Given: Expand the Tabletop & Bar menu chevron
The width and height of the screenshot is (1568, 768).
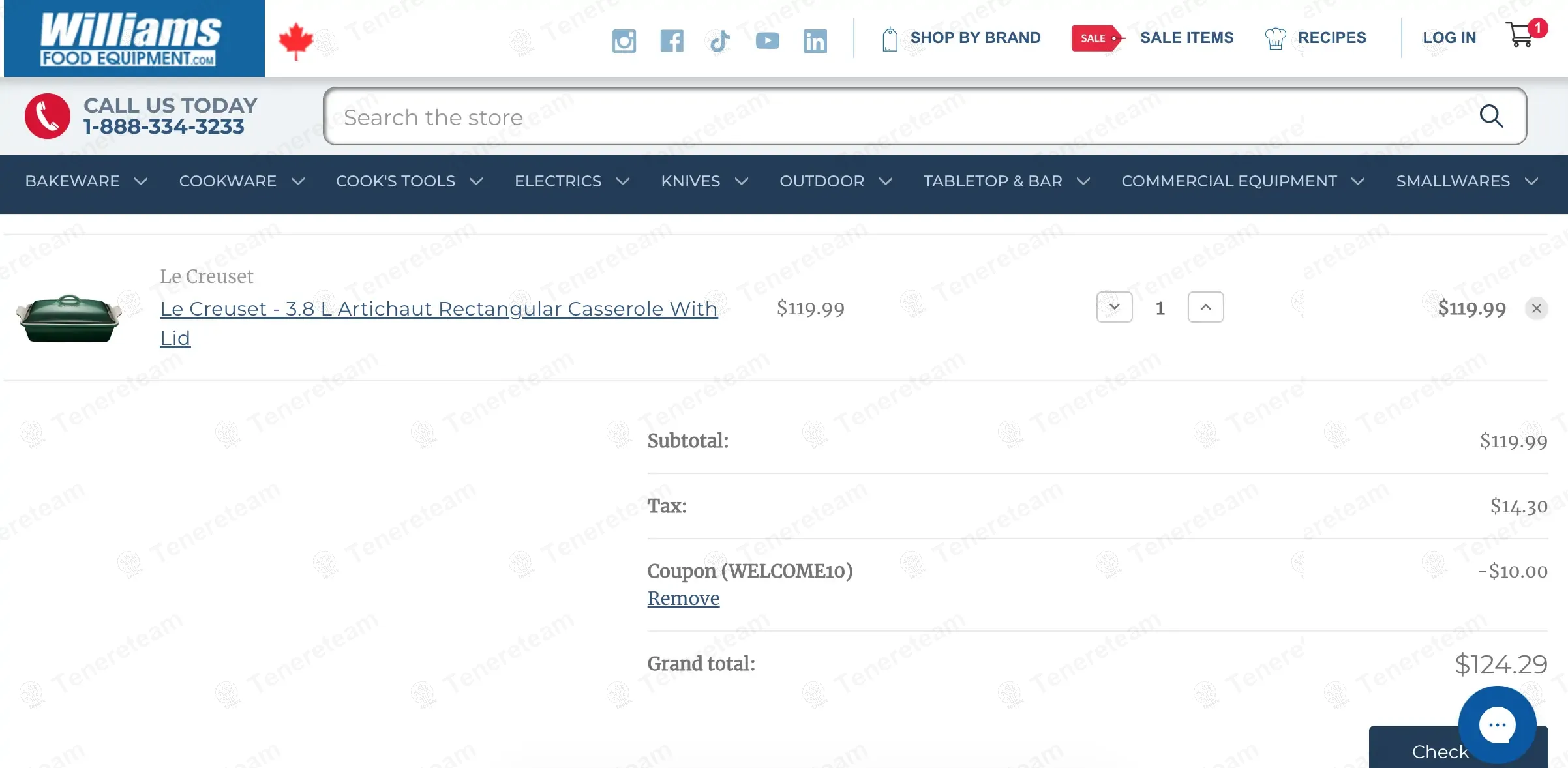Looking at the screenshot, I should pos(1083,181).
